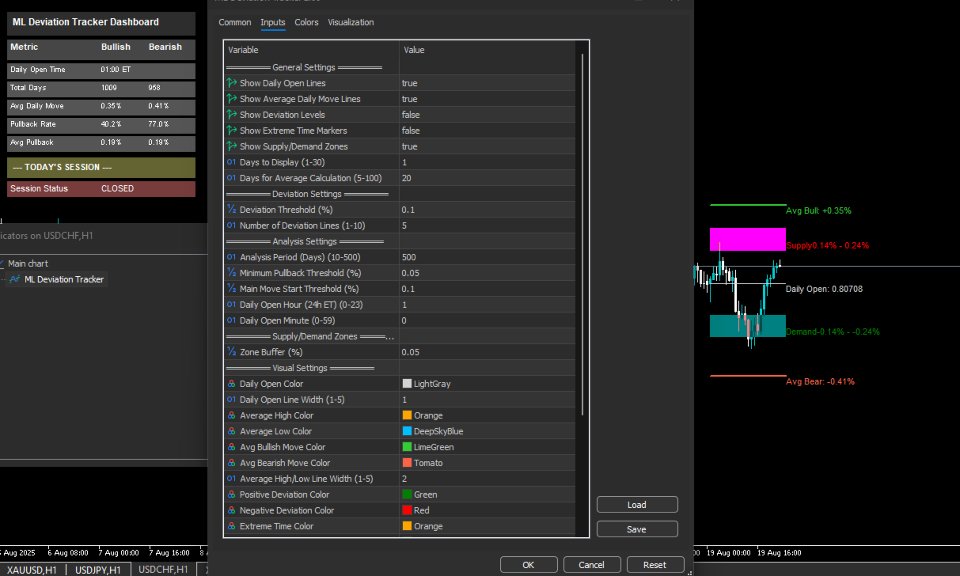Click the magenta Supply zone on chart
This screenshot has width=960, height=576.
(748, 239)
